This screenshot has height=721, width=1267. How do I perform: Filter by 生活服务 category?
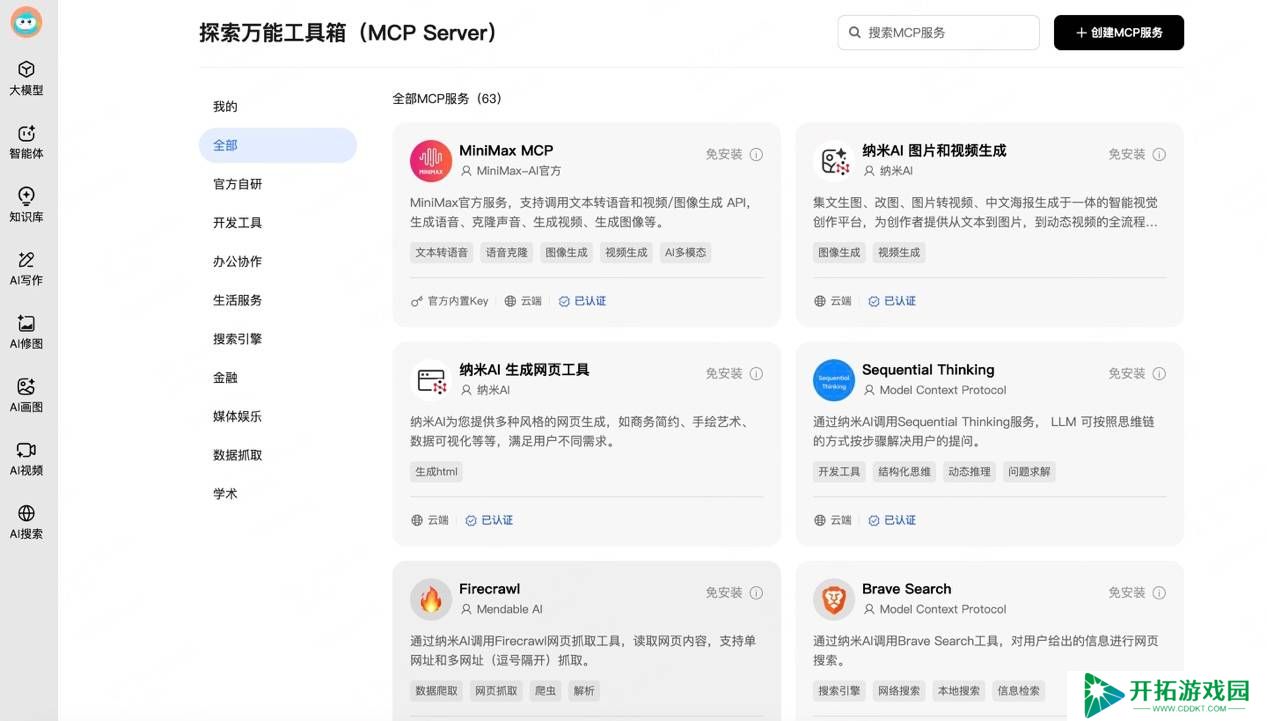pos(278,300)
